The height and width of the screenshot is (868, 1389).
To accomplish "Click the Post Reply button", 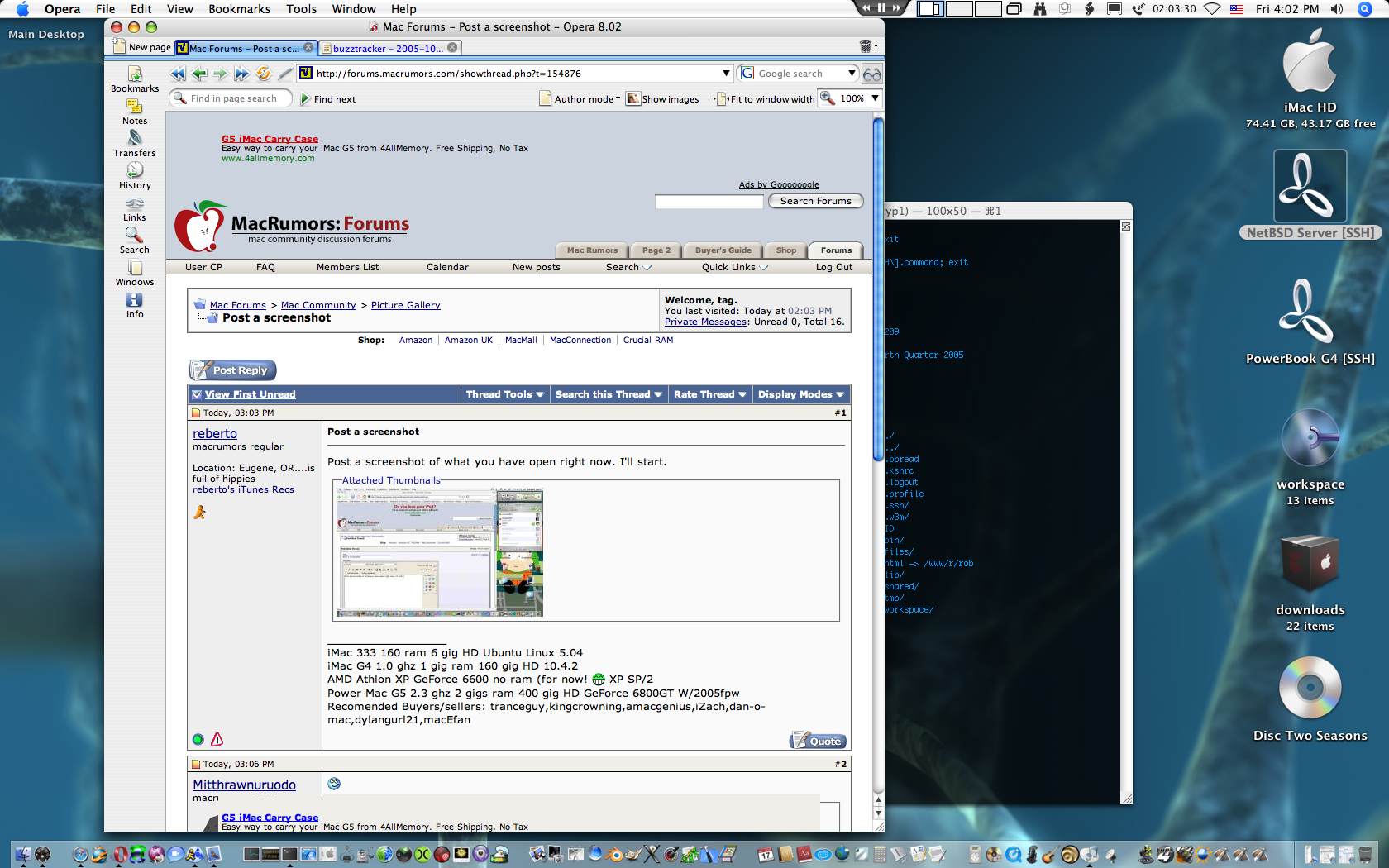I will (x=232, y=370).
